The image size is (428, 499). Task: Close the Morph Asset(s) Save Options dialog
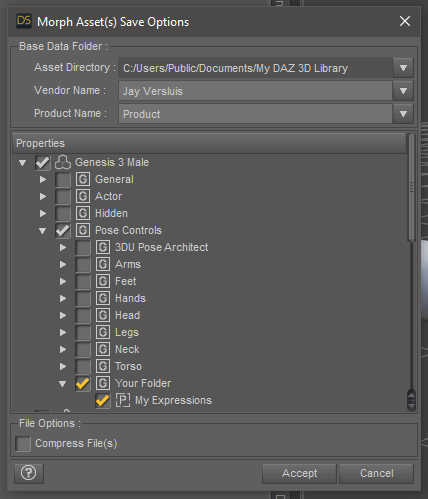405,21
